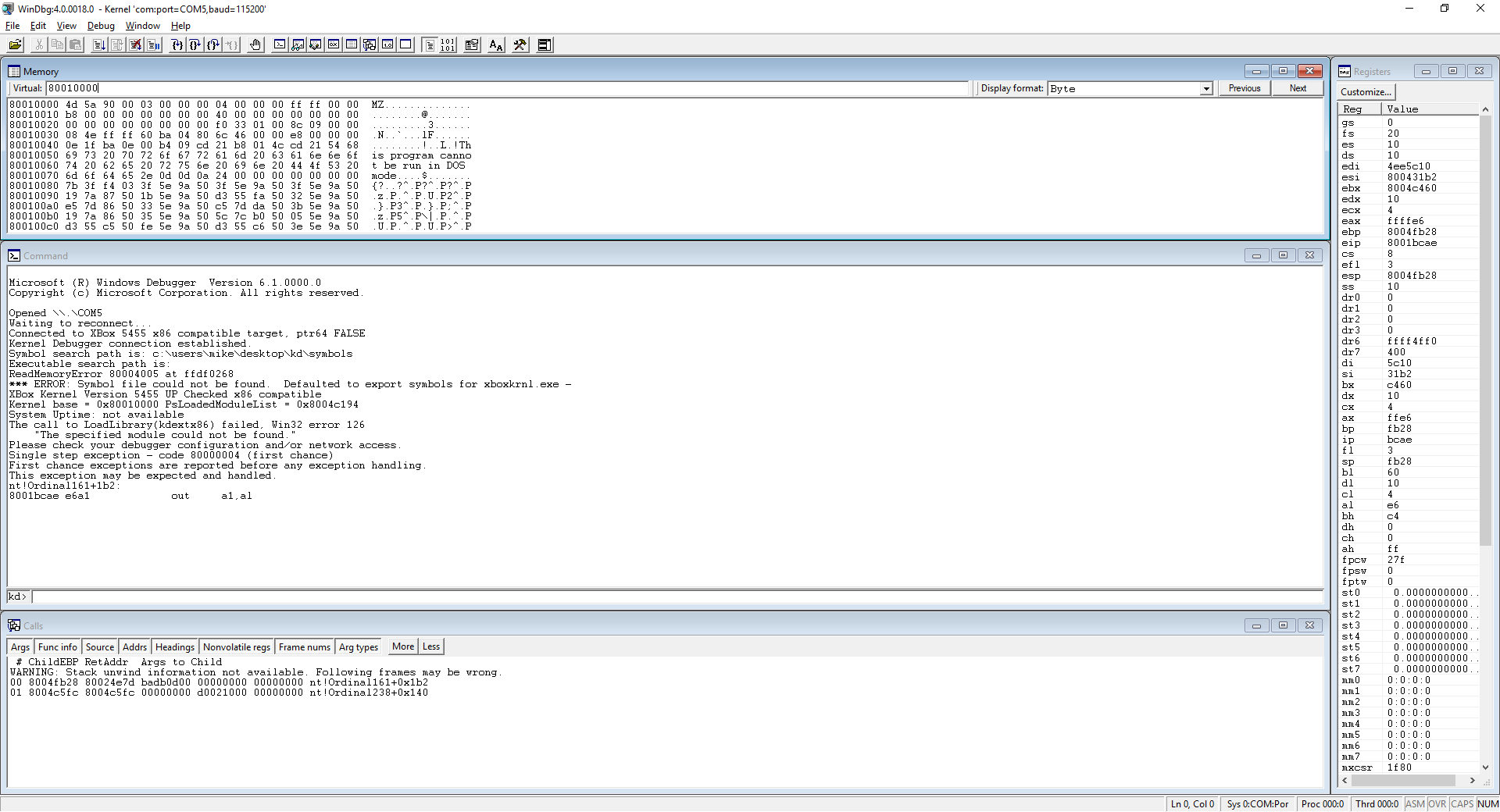Viewport: 1500px width, 812px height.
Task: Click the kd> command input field
Action: tap(677, 597)
